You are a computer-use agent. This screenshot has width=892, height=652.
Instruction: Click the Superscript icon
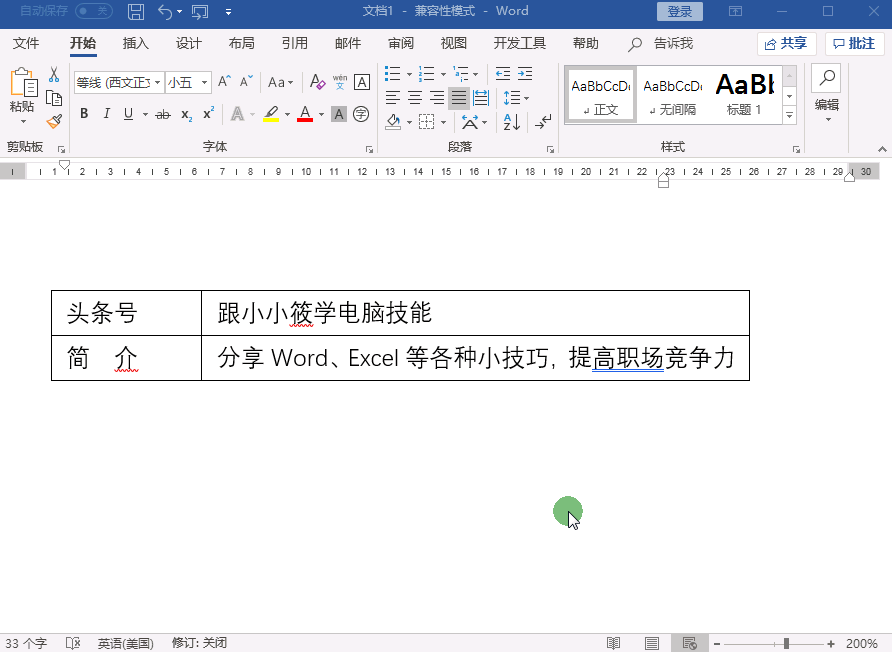click(208, 111)
